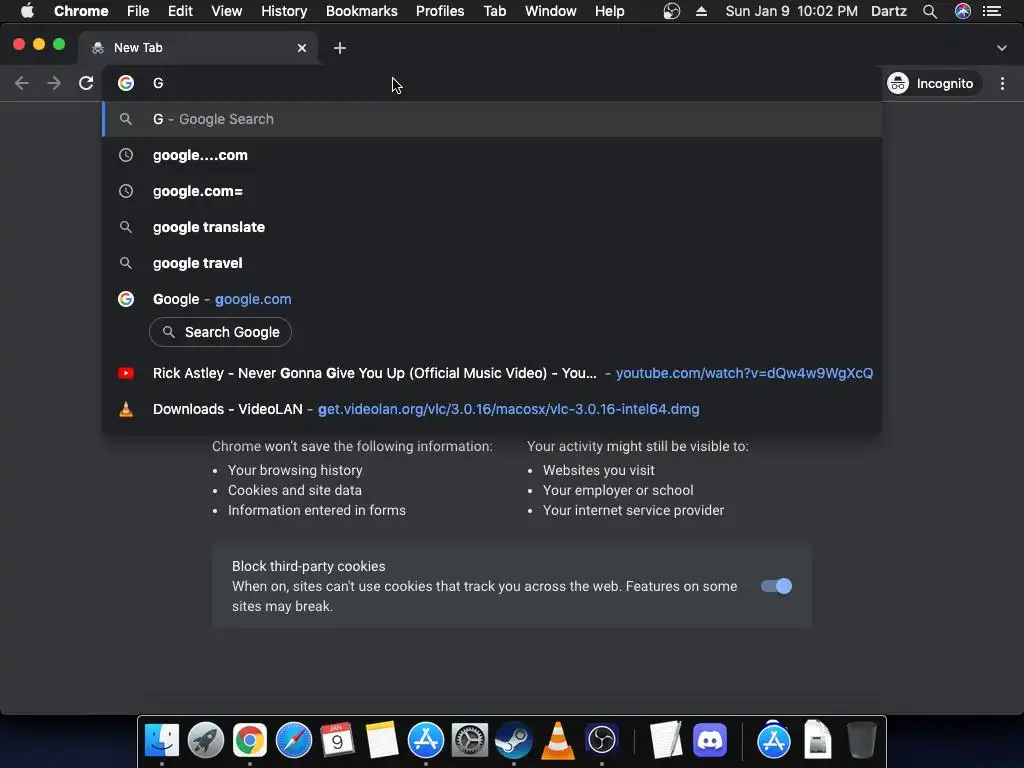This screenshot has width=1024, height=768.
Task: Click the Google icon in the address bar
Action: [x=126, y=83]
